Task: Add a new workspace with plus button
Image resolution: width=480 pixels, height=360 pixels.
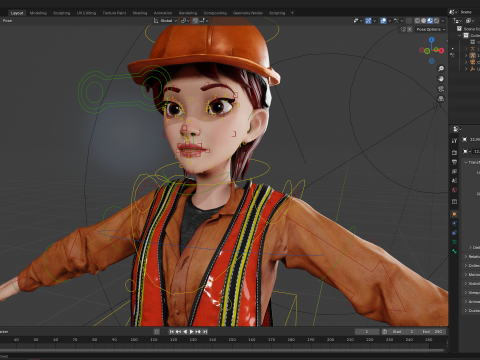Action: tap(292, 13)
